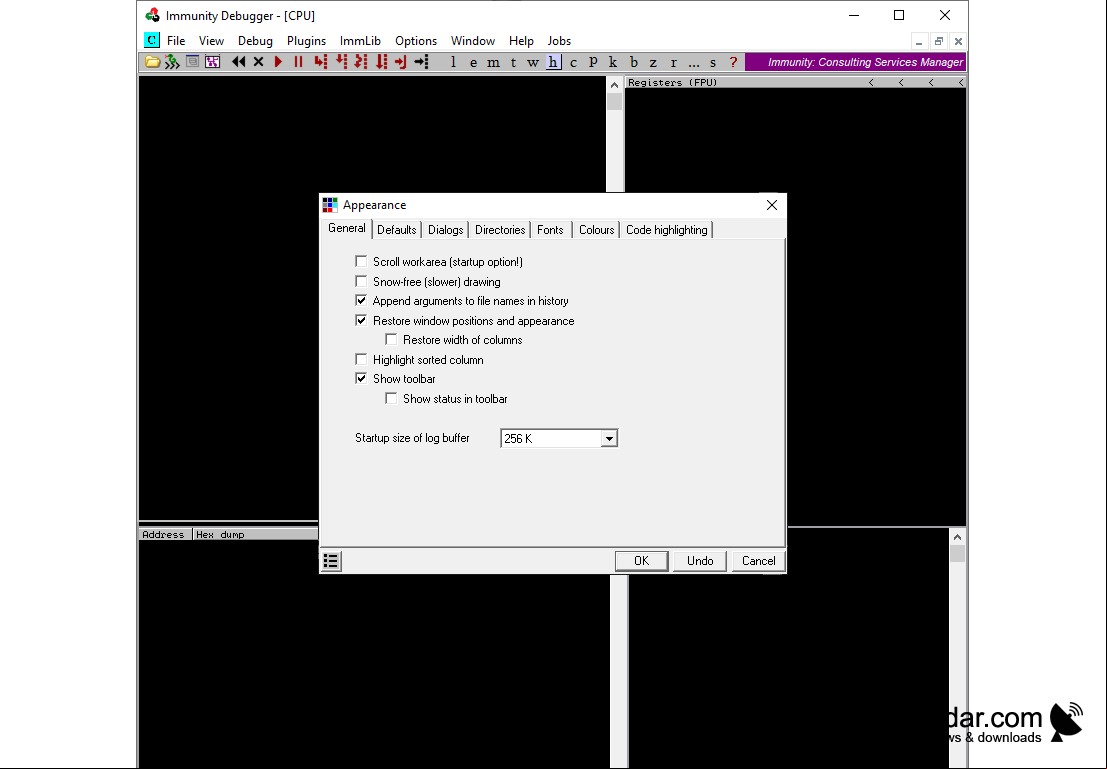Switch to the Fonts tab

550,229
